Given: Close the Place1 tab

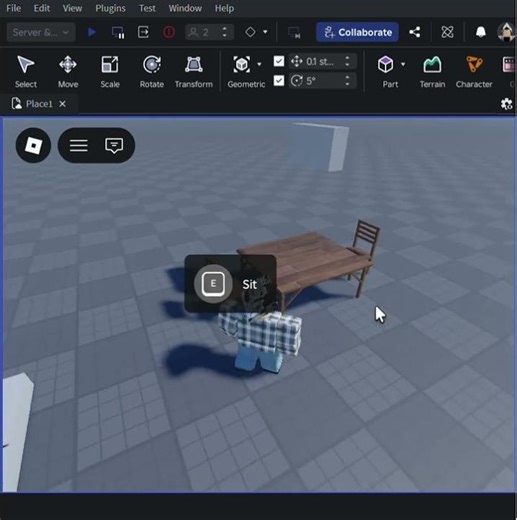Looking at the screenshot, I should click(x=62, y=104).
